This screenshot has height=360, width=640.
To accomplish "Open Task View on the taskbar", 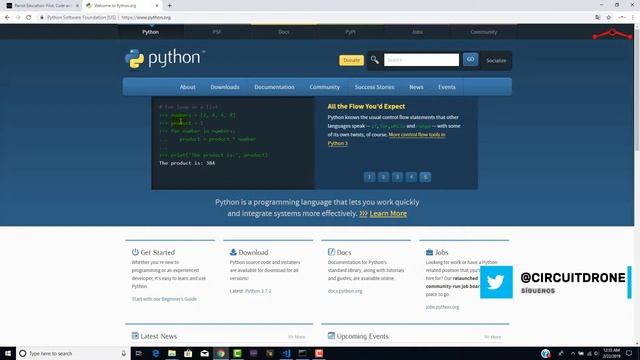I will 139,353.
